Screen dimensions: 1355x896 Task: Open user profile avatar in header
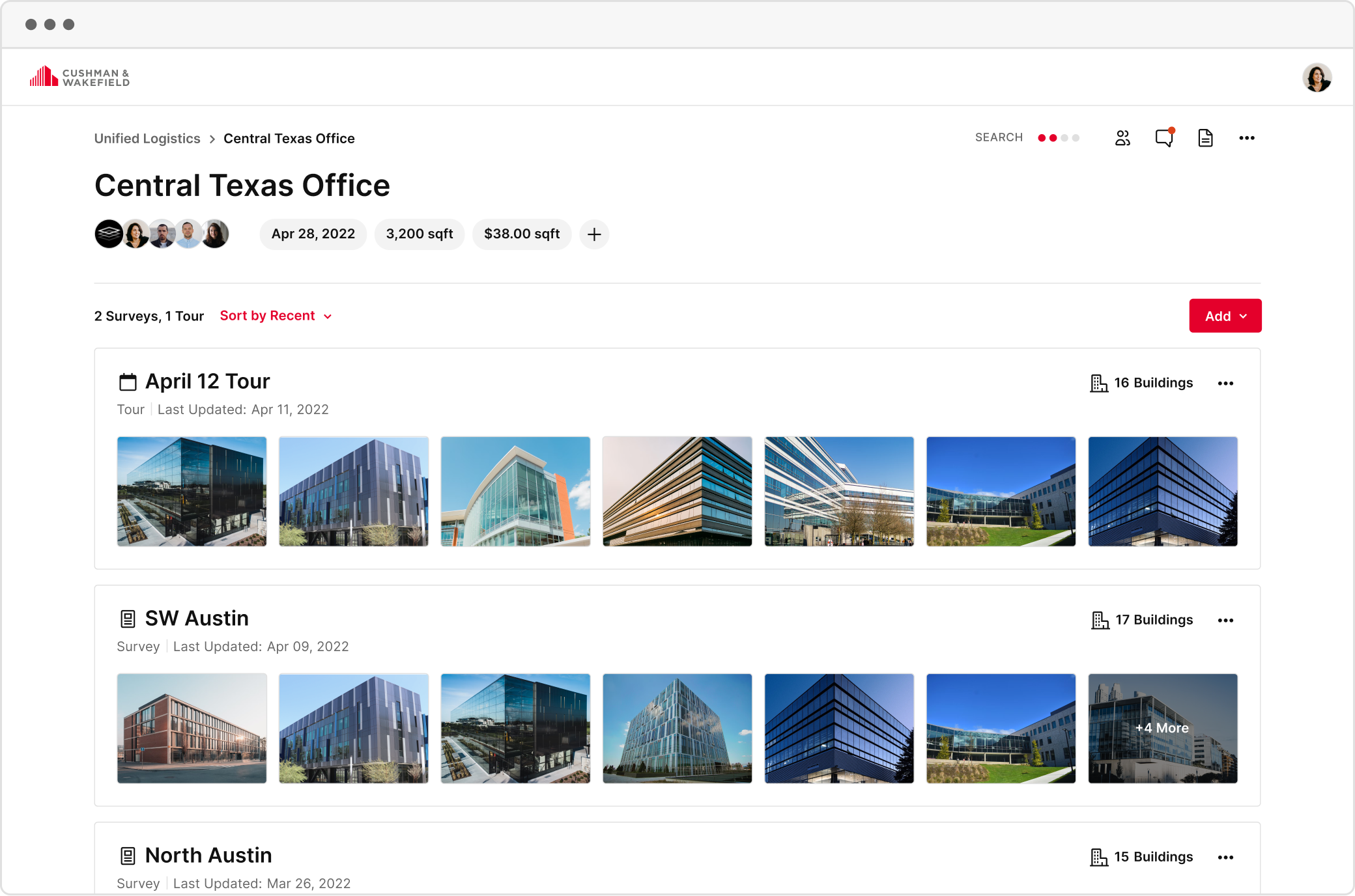click(1317, 77)
